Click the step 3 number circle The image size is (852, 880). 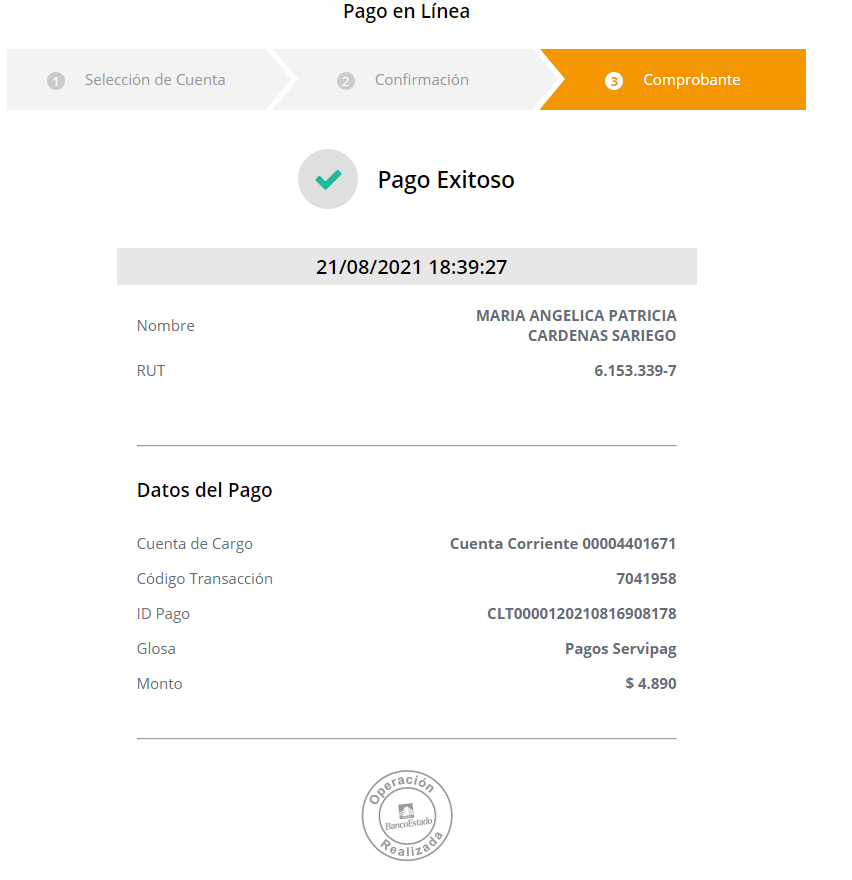613,81
